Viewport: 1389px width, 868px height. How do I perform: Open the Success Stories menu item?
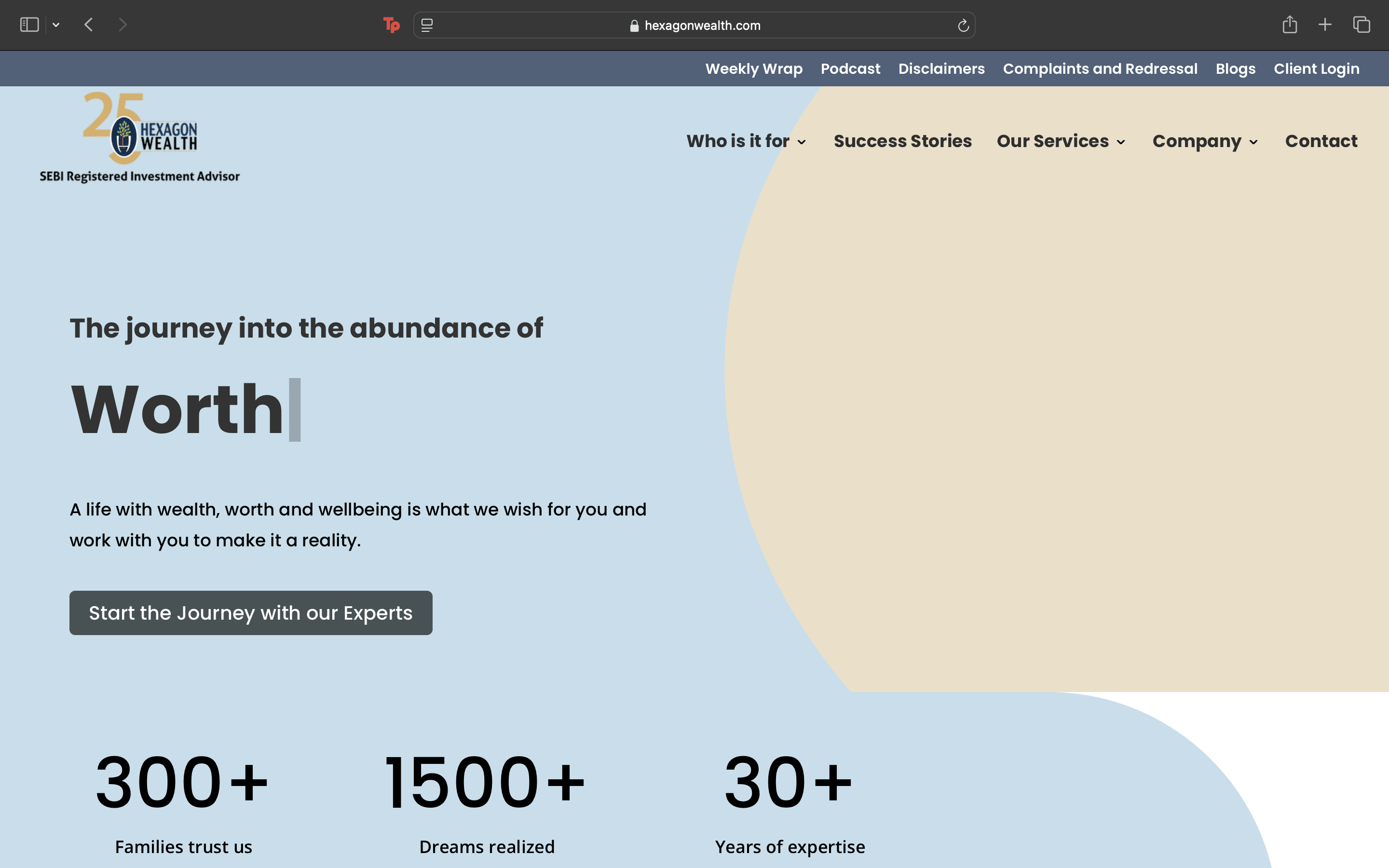902,141
